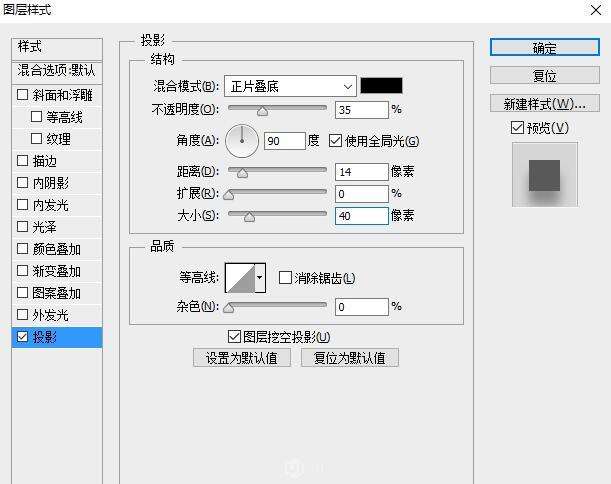Confirm with the 确定 button
The width and height of the screenshot is (611, 484).
[544, 48]
